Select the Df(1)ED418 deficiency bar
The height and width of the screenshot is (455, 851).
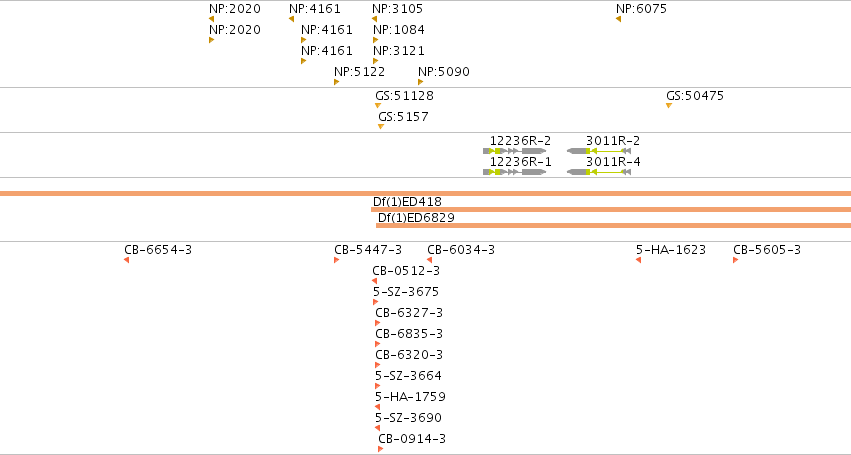(x=611, y=210)
